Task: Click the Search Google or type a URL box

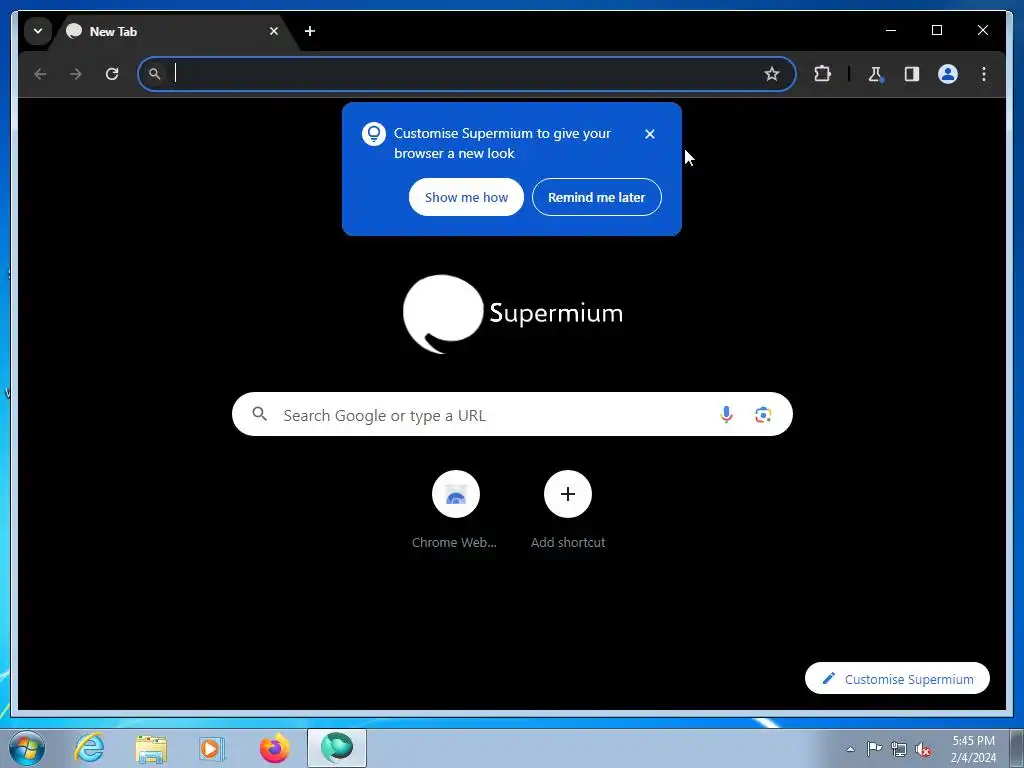Action: 512,415
